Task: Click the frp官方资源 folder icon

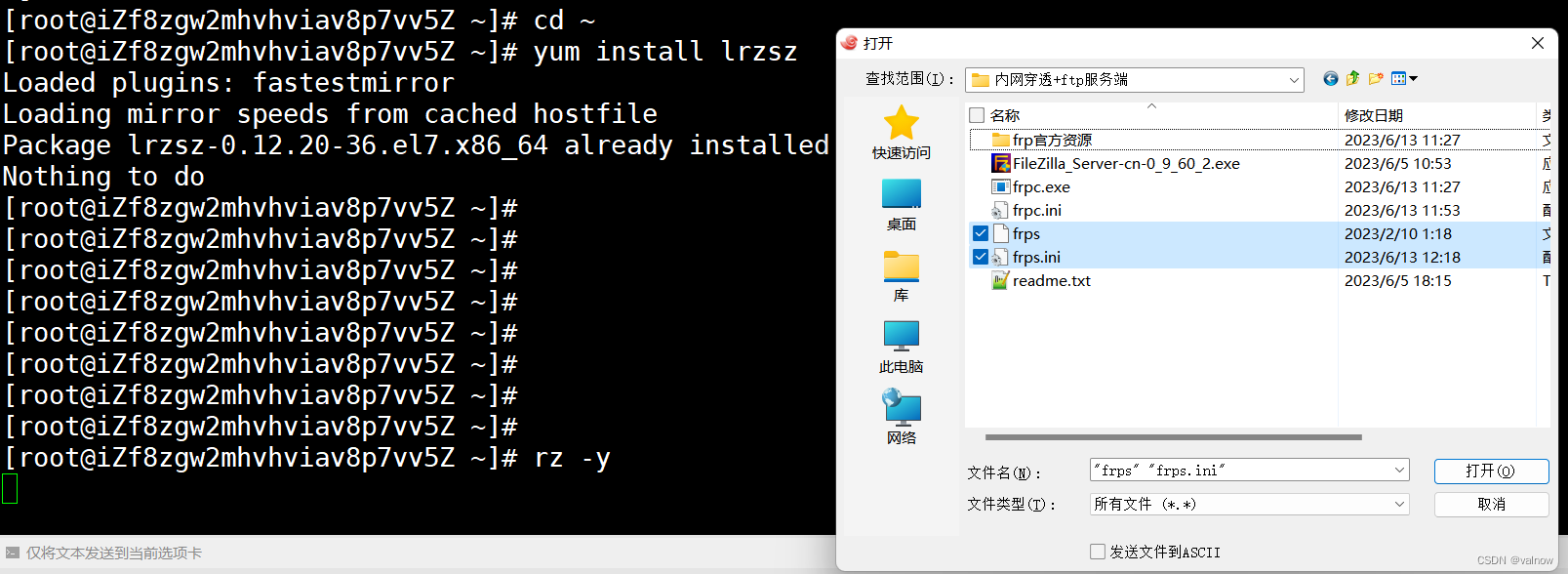Action: pyautogui.click(x=1001, y=140)
